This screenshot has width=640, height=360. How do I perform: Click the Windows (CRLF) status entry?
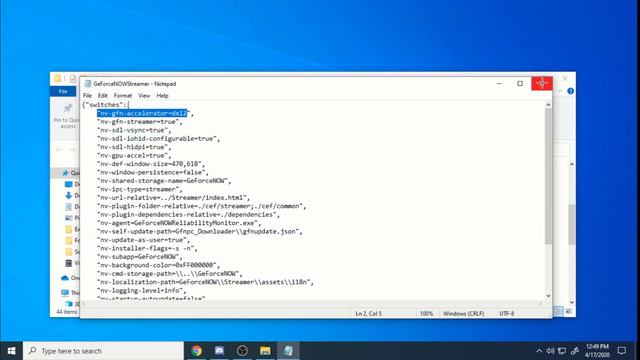coord(463,313)
